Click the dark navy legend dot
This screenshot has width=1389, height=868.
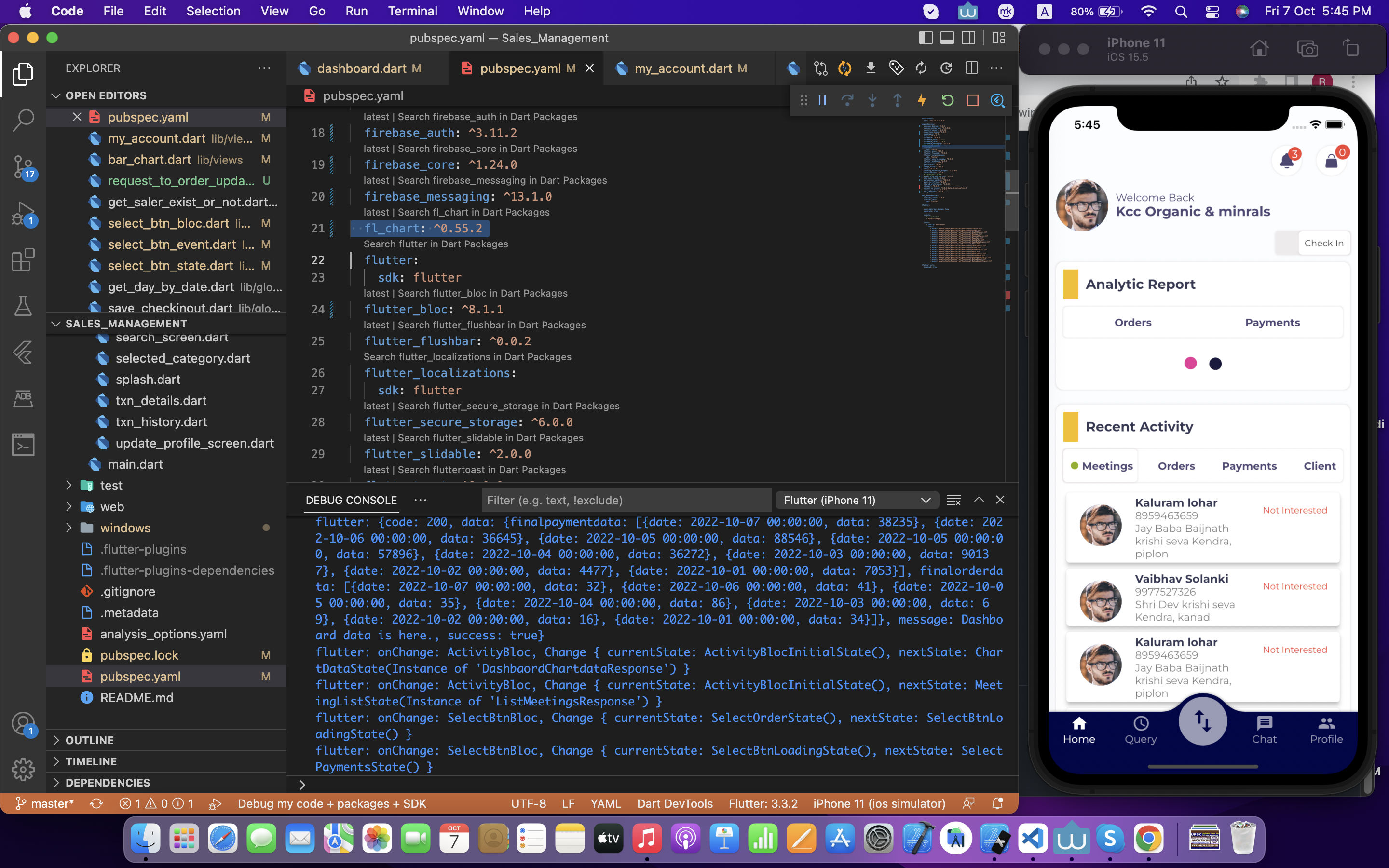1215,364
